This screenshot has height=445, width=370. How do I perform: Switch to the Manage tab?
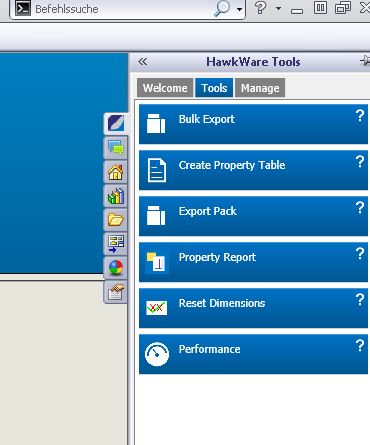260,88
